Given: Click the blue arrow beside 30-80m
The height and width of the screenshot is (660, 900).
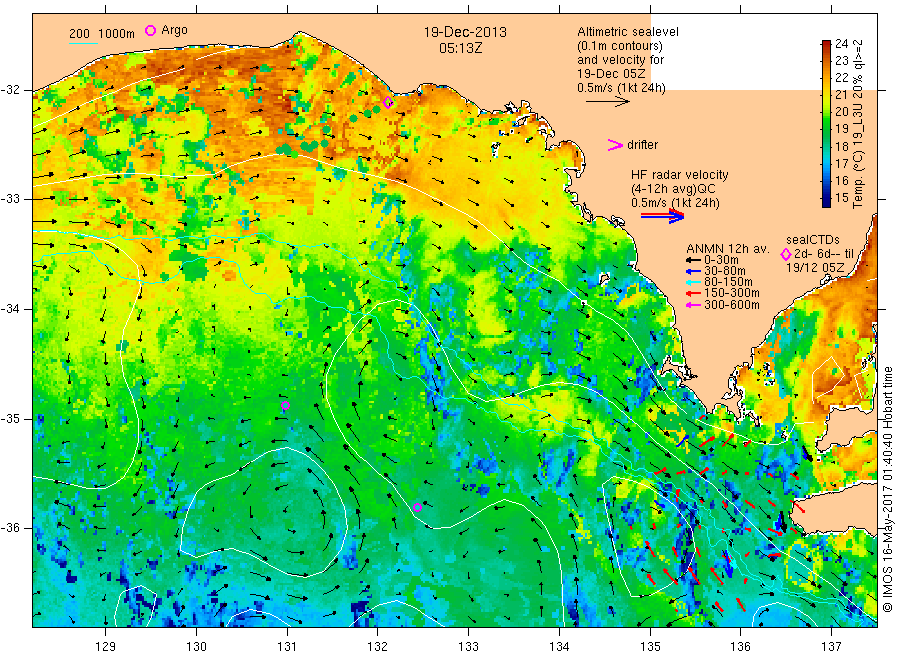Looking at the screenshot, I should click(693, 271).
